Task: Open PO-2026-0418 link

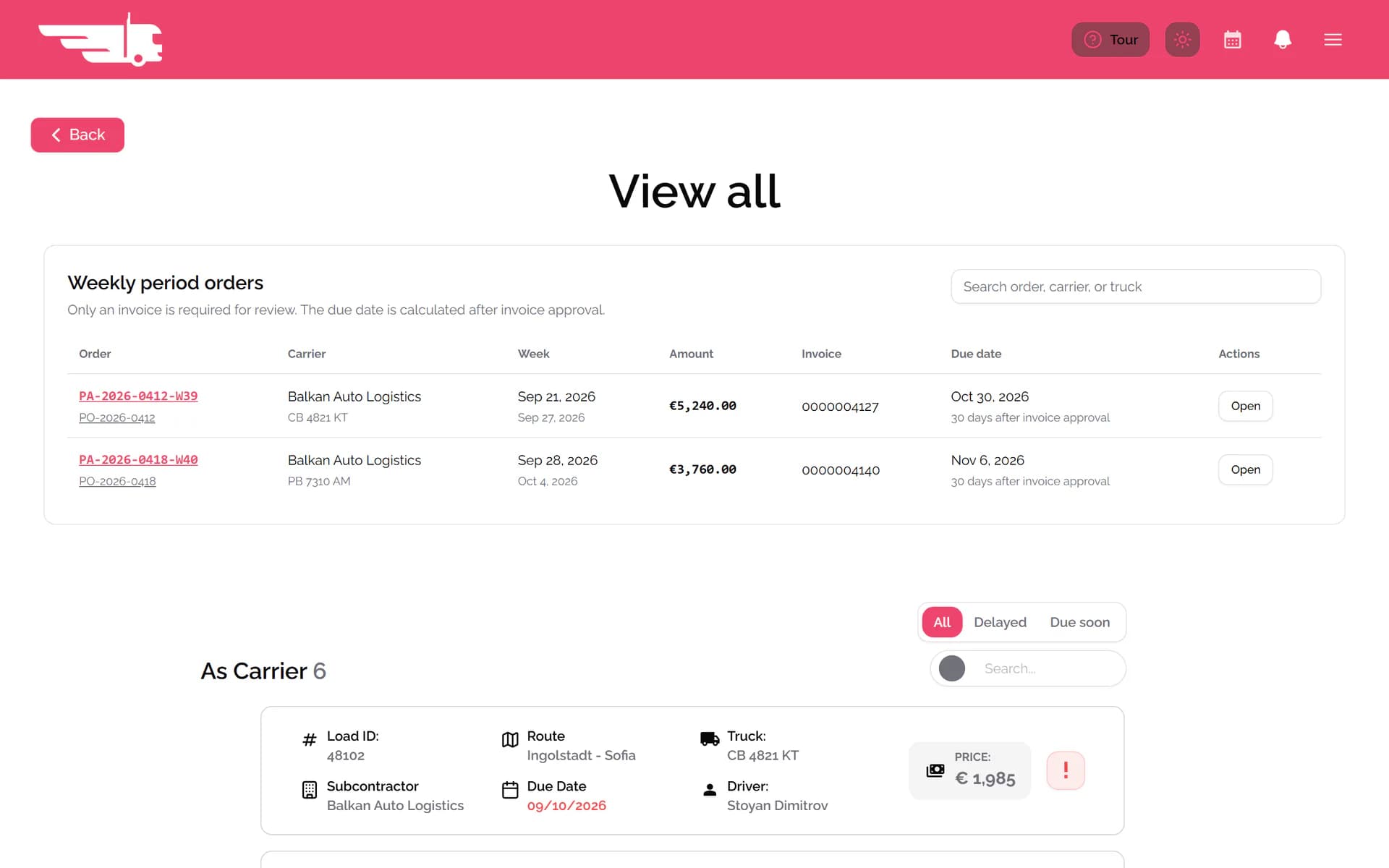Action: click(117, 481)
